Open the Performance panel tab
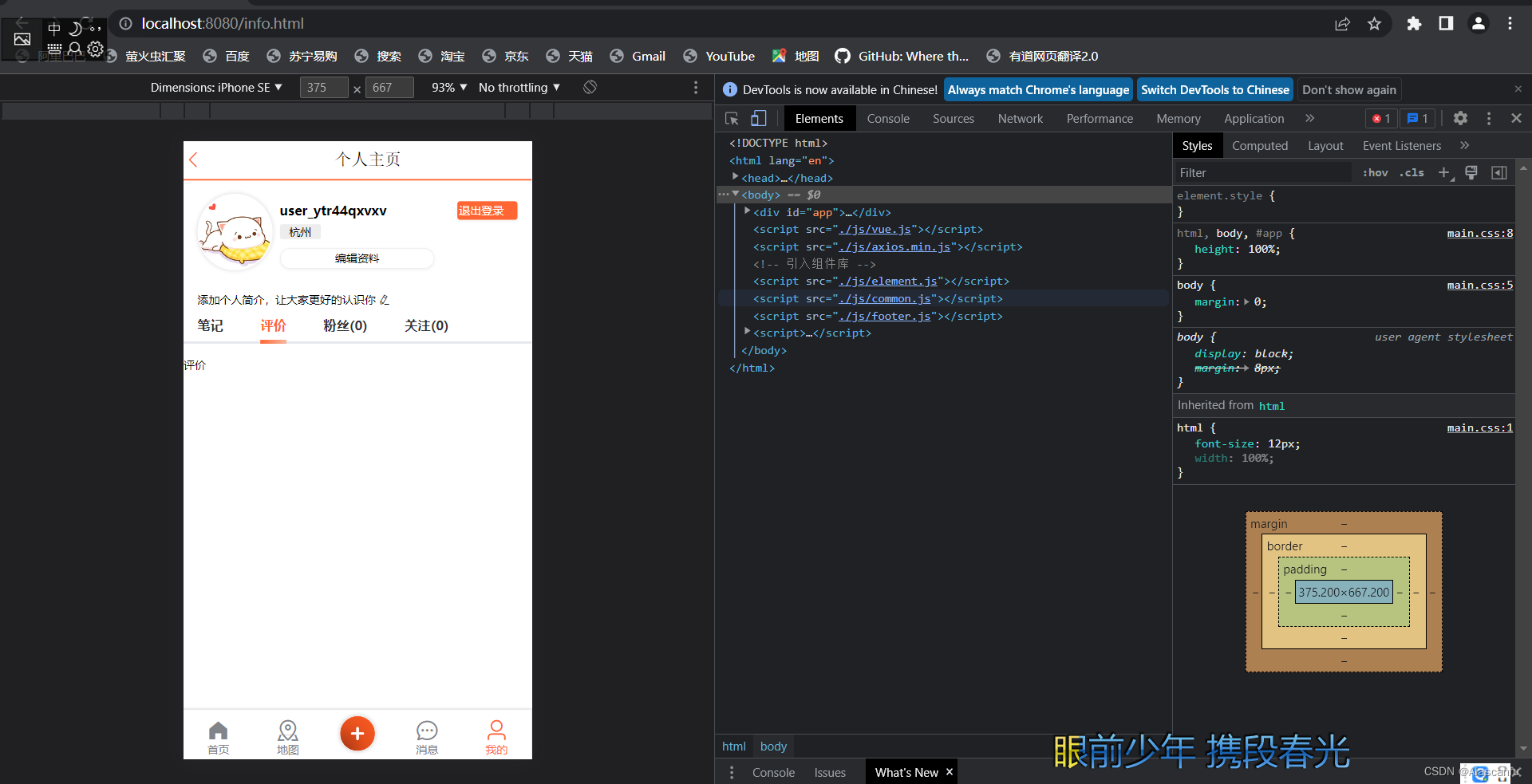1532x784 pixels. (1100, 118)
